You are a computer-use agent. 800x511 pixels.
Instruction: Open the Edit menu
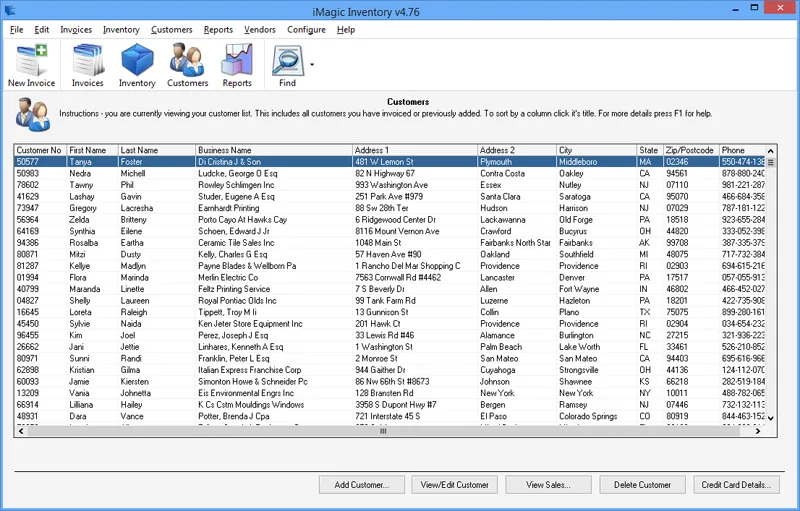[x=42, y=30]
